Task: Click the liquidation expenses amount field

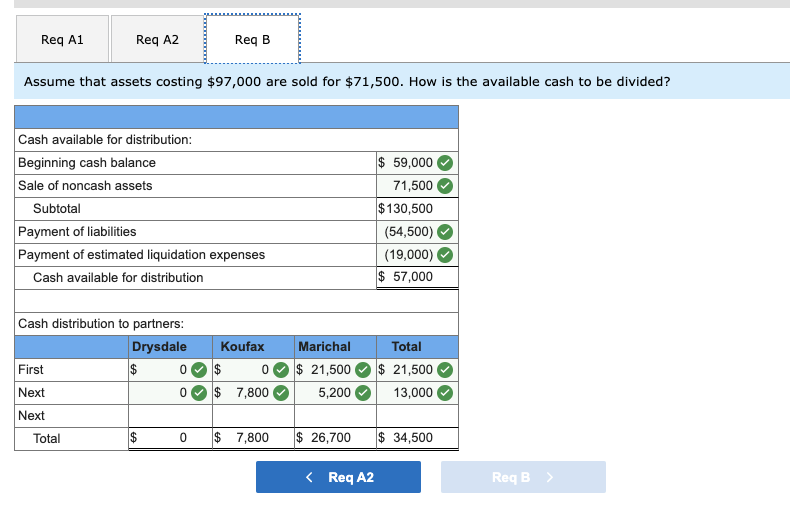Action: point(417,255)
